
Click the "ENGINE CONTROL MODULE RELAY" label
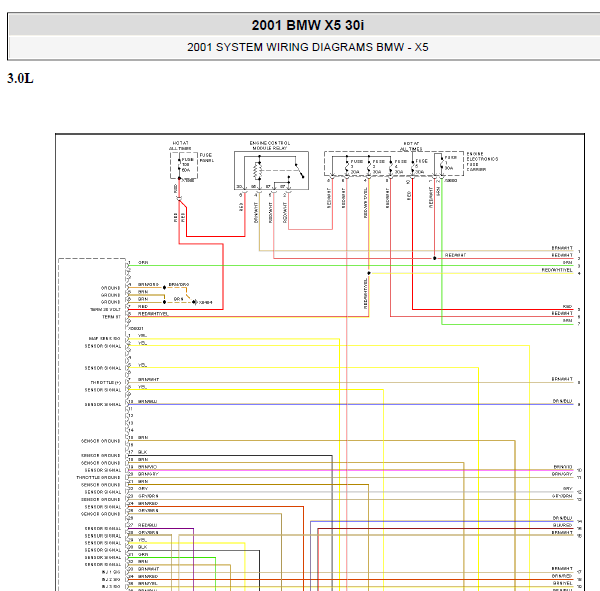270,145
